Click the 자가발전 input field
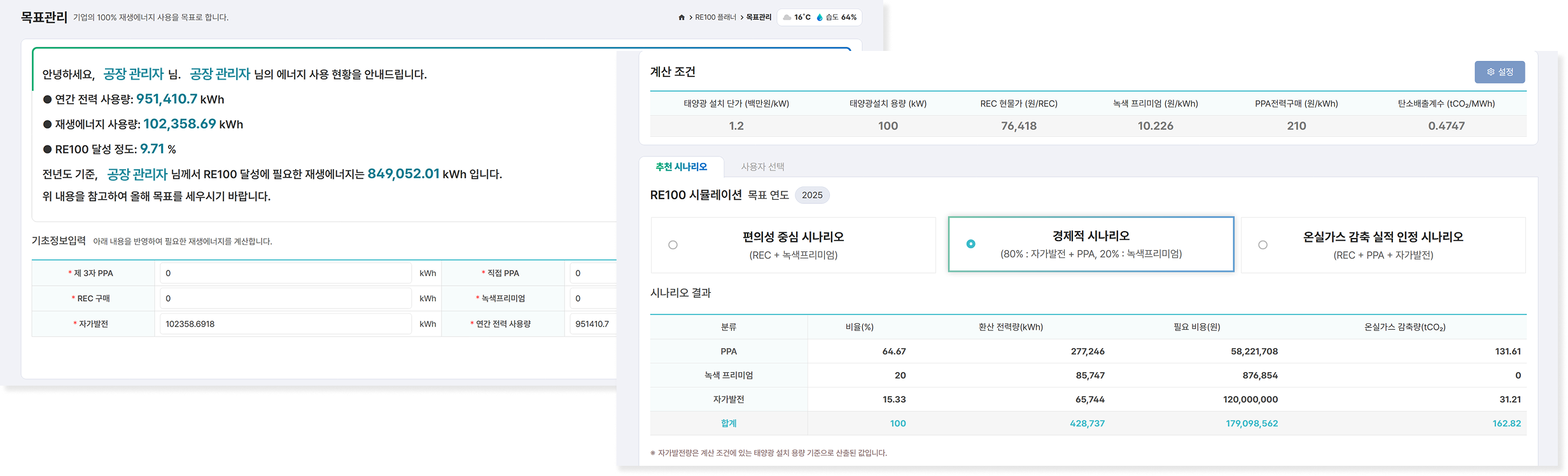Image resolution: width=1568 pixels, height=476 pixels. [285, 324]
